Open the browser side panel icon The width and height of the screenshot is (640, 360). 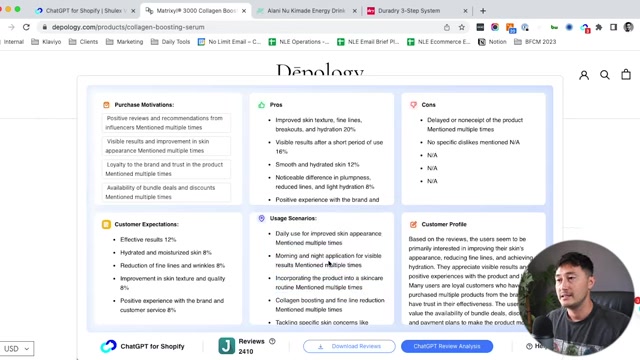tap(613, 27)
